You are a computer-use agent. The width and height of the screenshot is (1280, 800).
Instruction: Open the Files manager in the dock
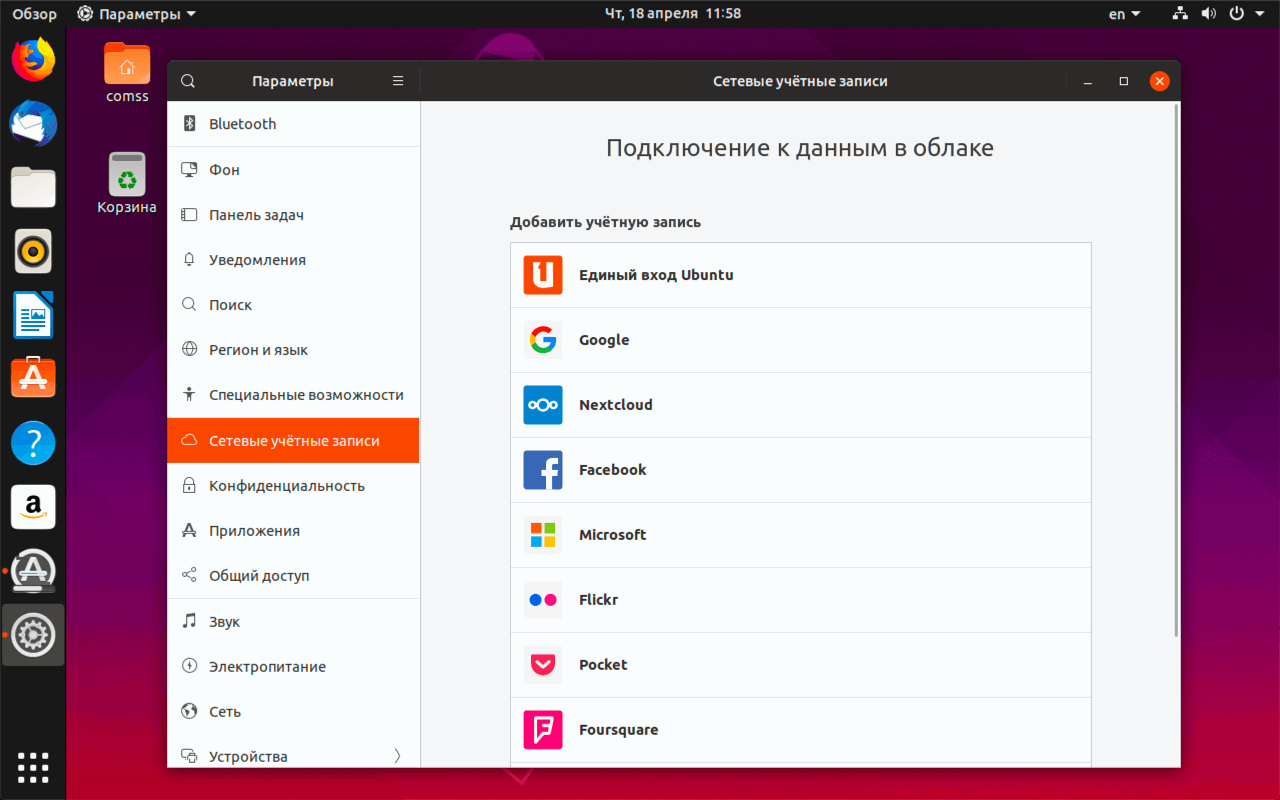[x=33, y=187]
